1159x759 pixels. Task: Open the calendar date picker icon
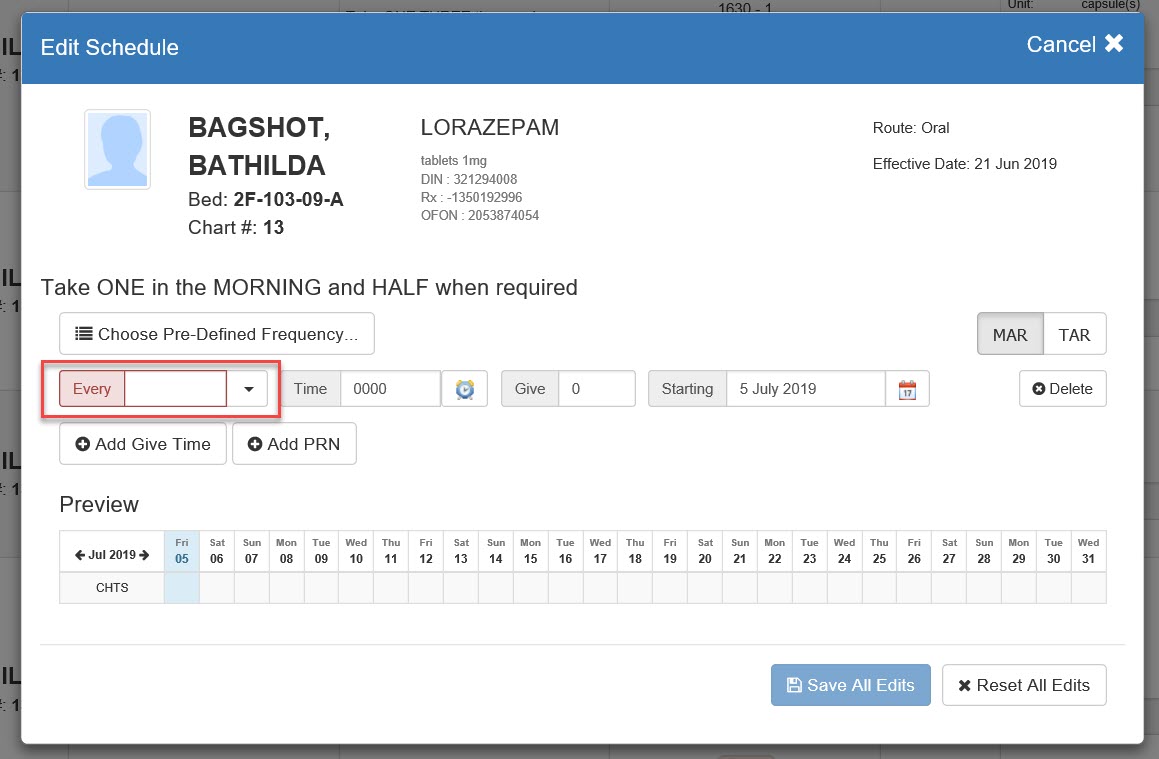click(x=907, y=389)
